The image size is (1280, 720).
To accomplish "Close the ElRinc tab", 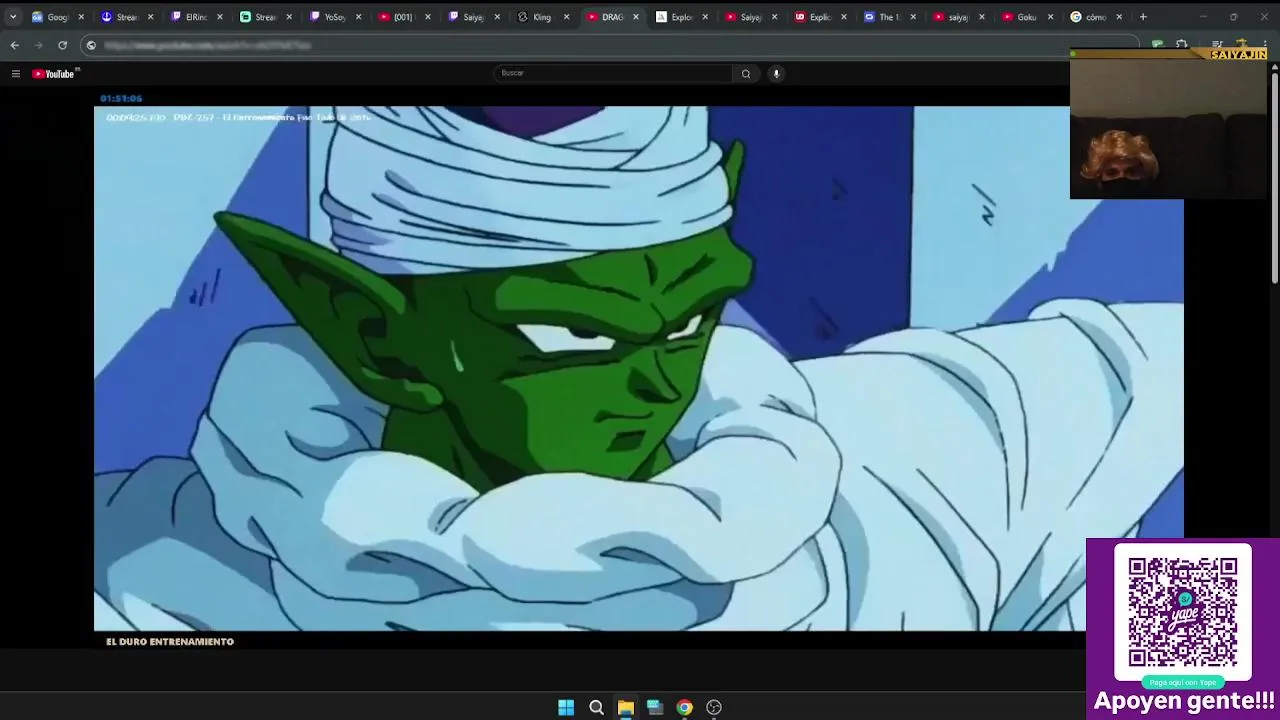I will (x=220, y=17).
